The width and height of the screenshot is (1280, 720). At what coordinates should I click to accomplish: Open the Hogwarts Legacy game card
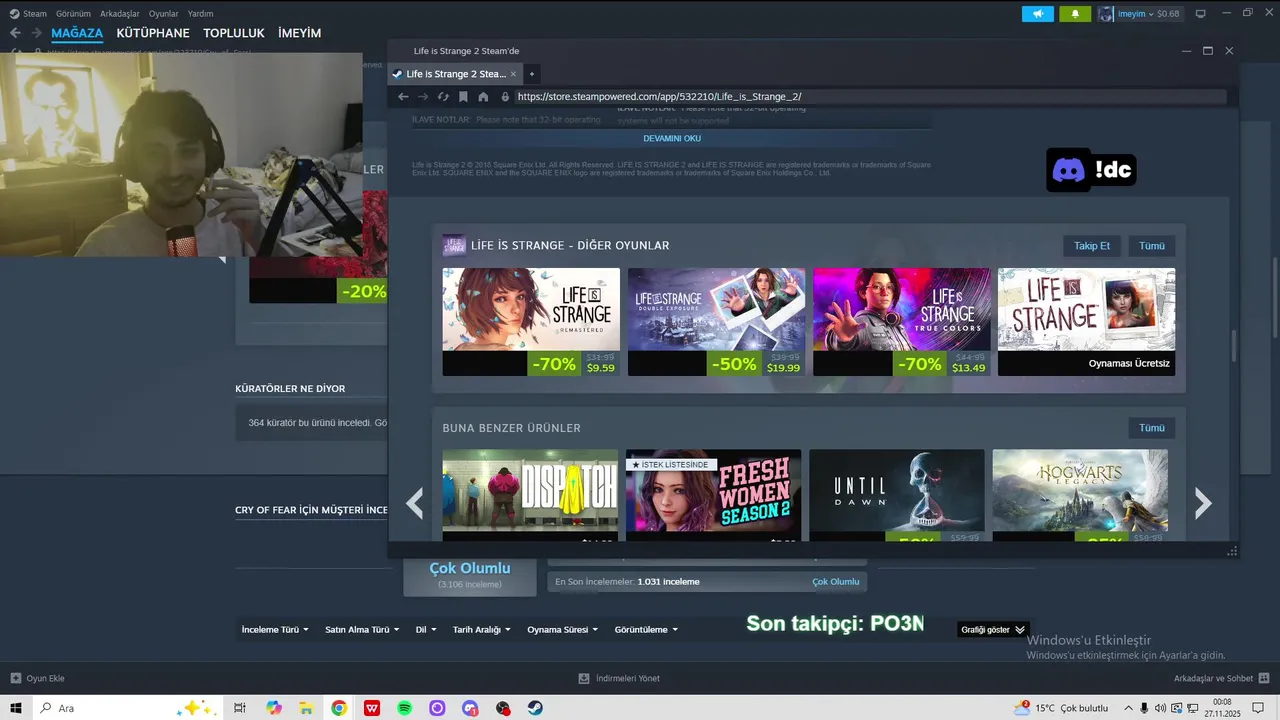point(1080,495)
